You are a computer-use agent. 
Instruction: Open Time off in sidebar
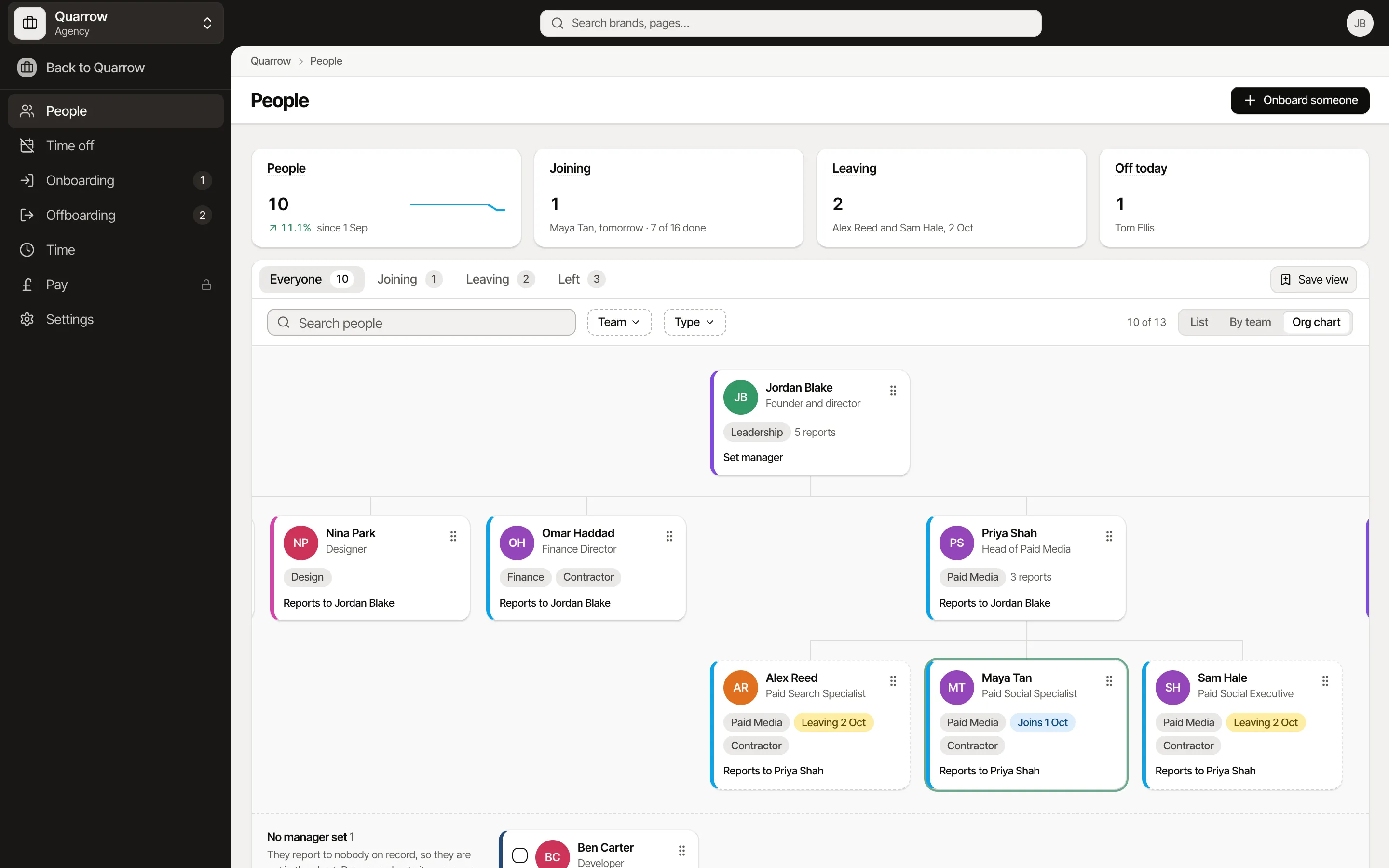115,146
